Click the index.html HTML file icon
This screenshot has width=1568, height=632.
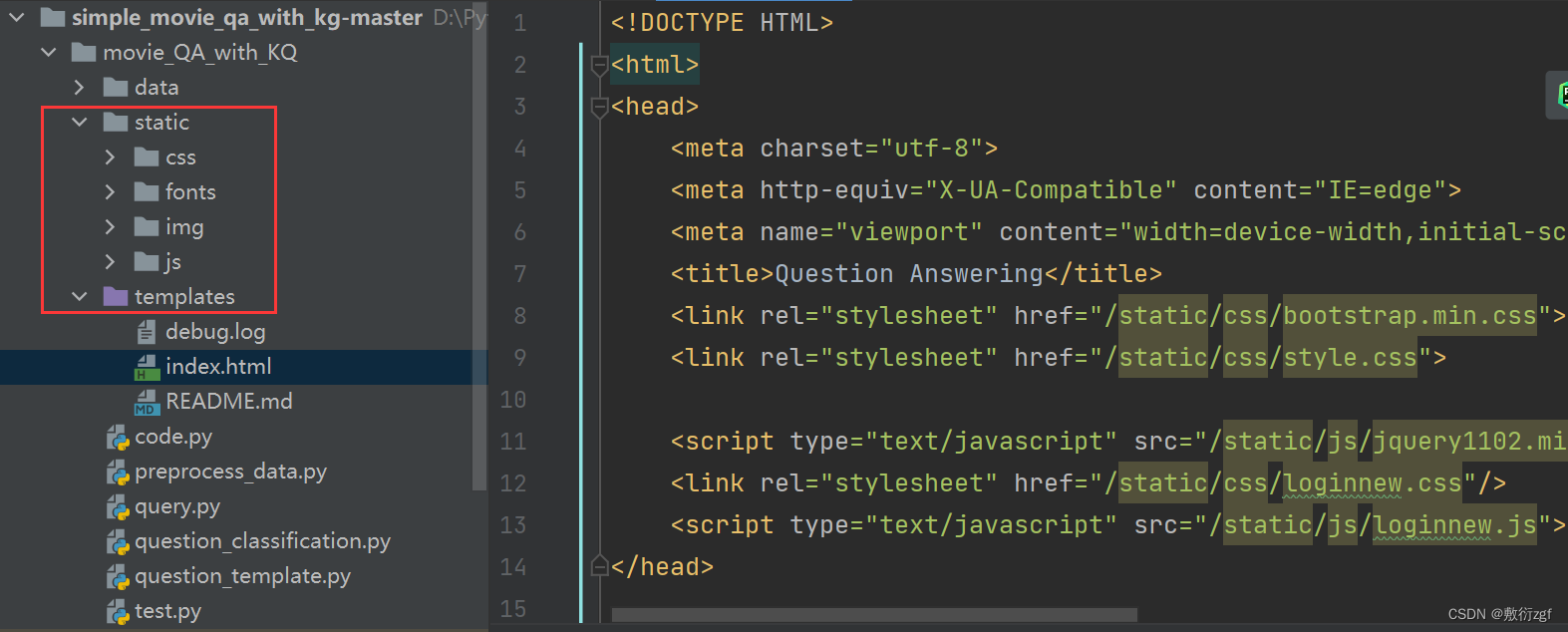147,367
